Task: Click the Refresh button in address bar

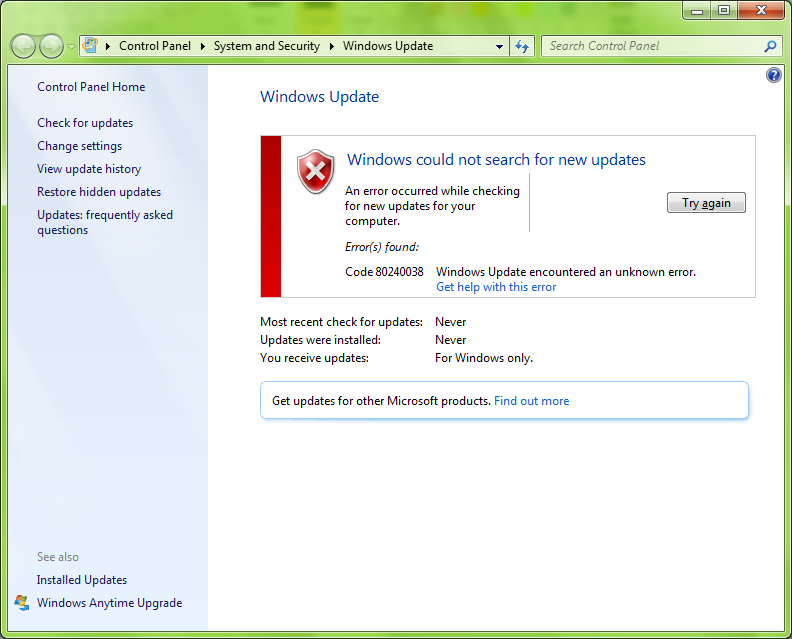Action: click(x=522, y=46)
